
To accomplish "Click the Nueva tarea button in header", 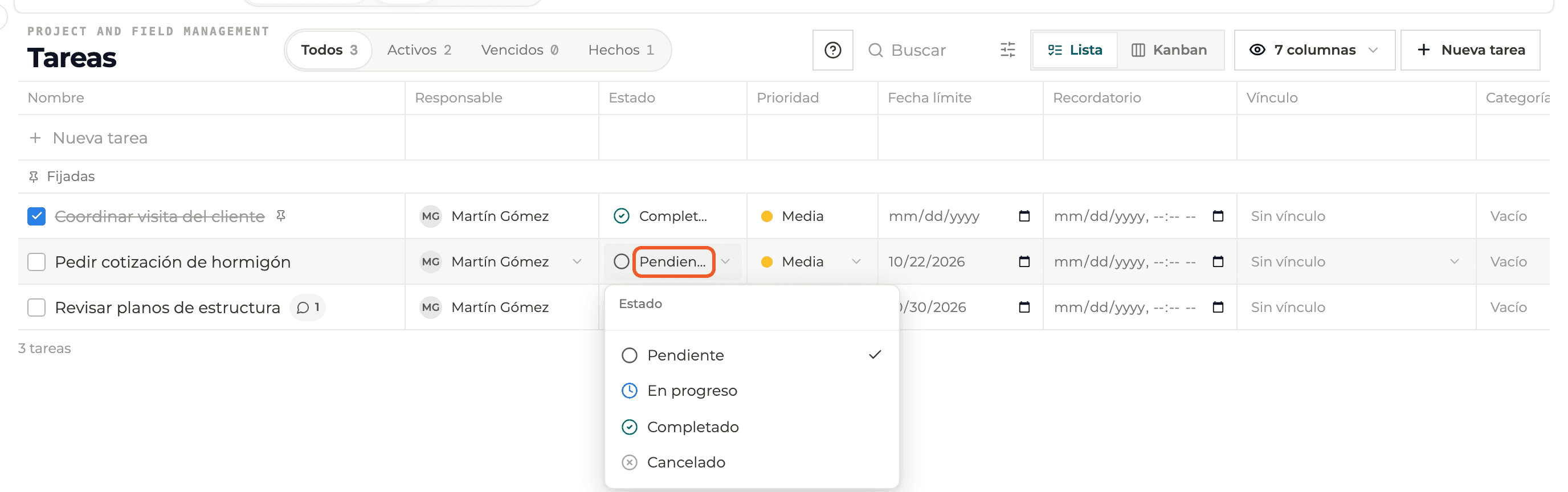I will coord(1470,50).
